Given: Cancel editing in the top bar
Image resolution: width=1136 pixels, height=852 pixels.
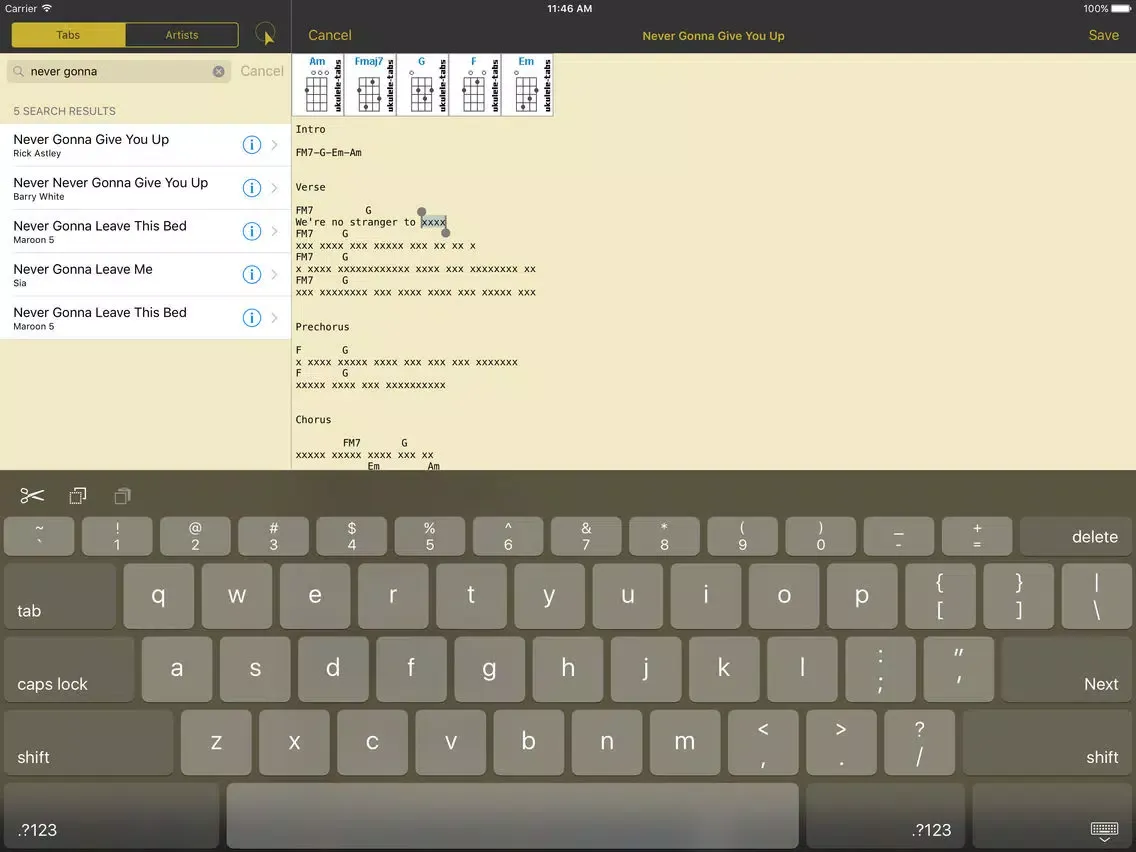Looking at the screenshot, I should [329, 35].
